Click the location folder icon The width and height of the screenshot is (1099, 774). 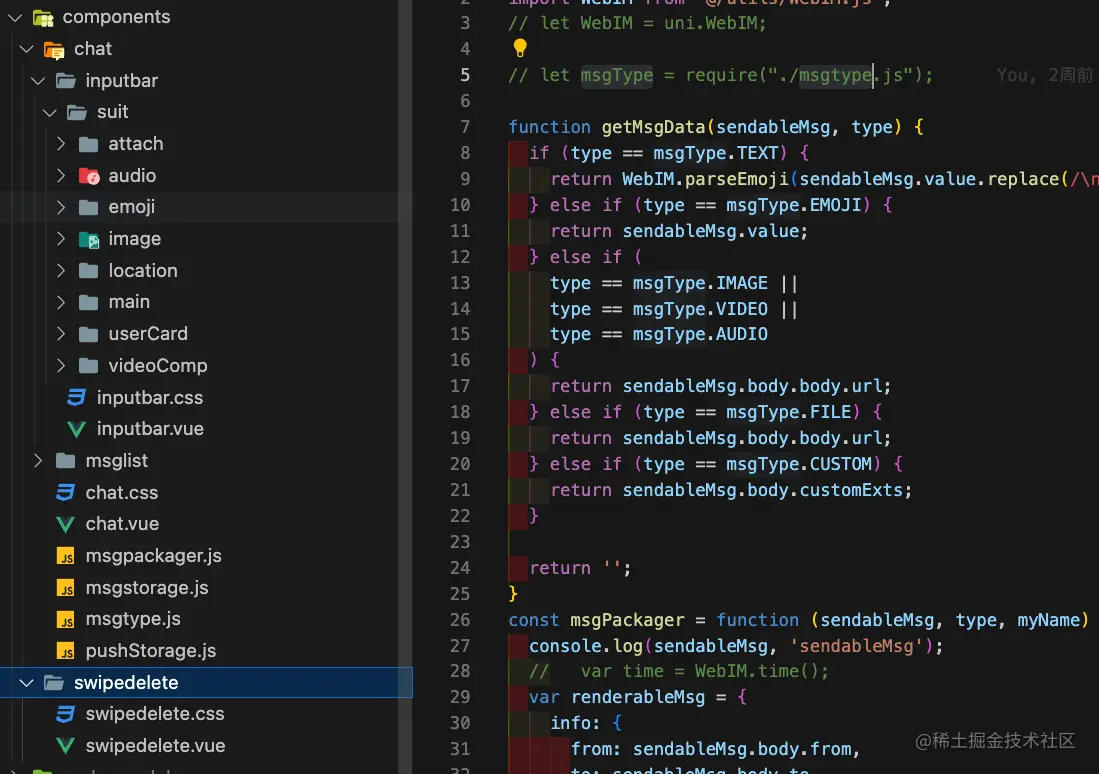pyautogui.click(x=88, y=271)
